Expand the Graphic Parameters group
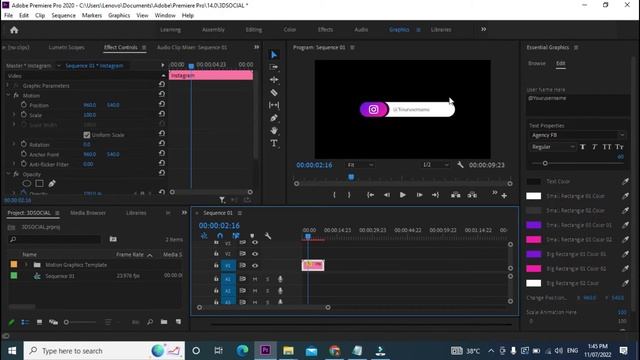The width and height of the screenshot is (640, 360). click(x=8, y=85)
